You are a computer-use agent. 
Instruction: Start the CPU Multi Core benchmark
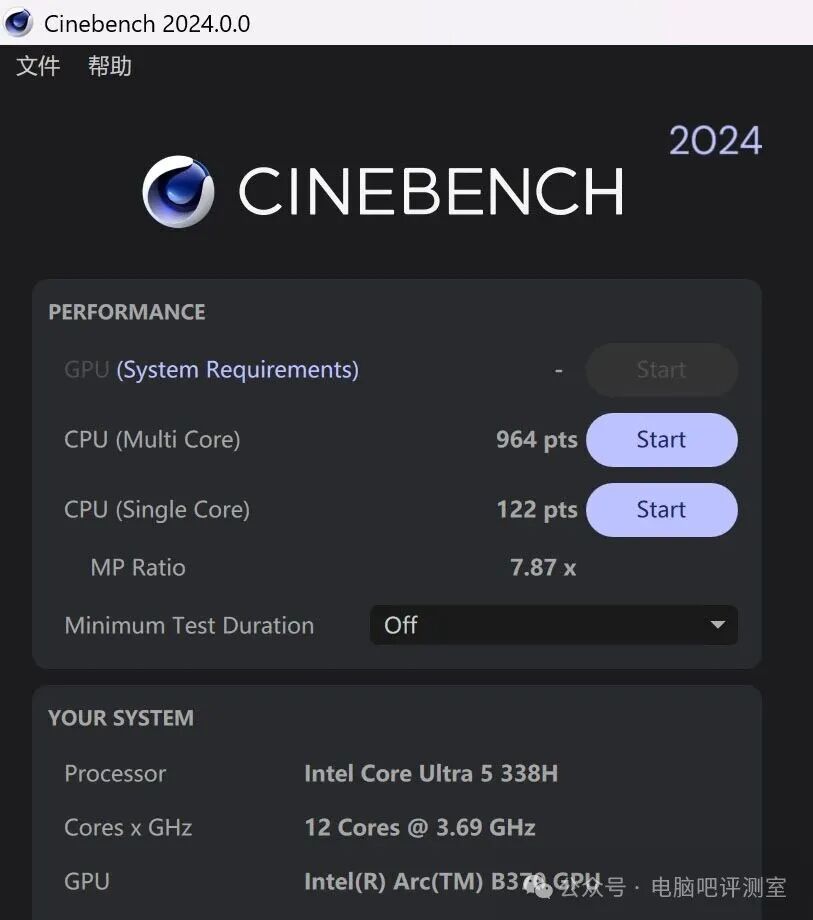click(661, 439)
